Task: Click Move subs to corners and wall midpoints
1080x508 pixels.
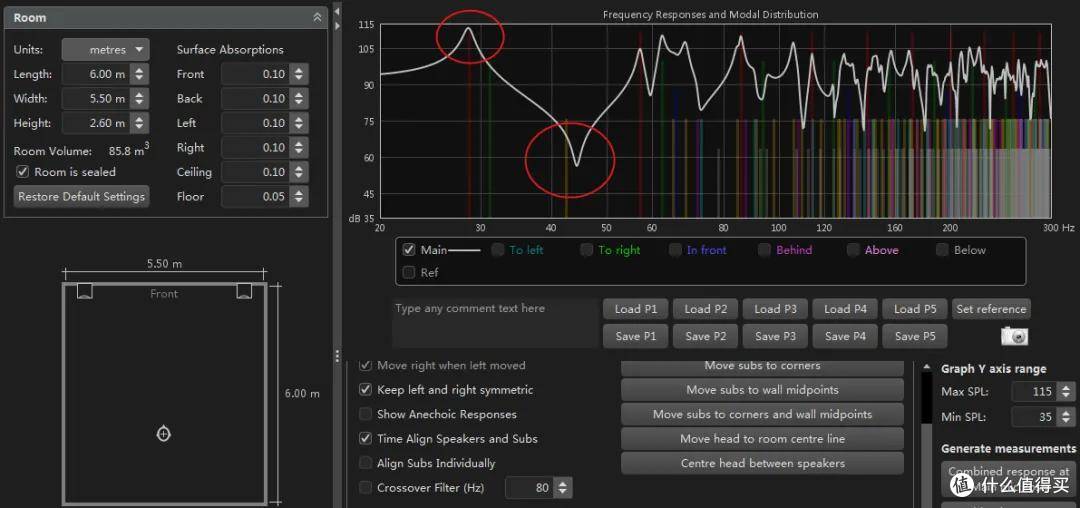Action: pyautogui.click(x=762, y=414)
